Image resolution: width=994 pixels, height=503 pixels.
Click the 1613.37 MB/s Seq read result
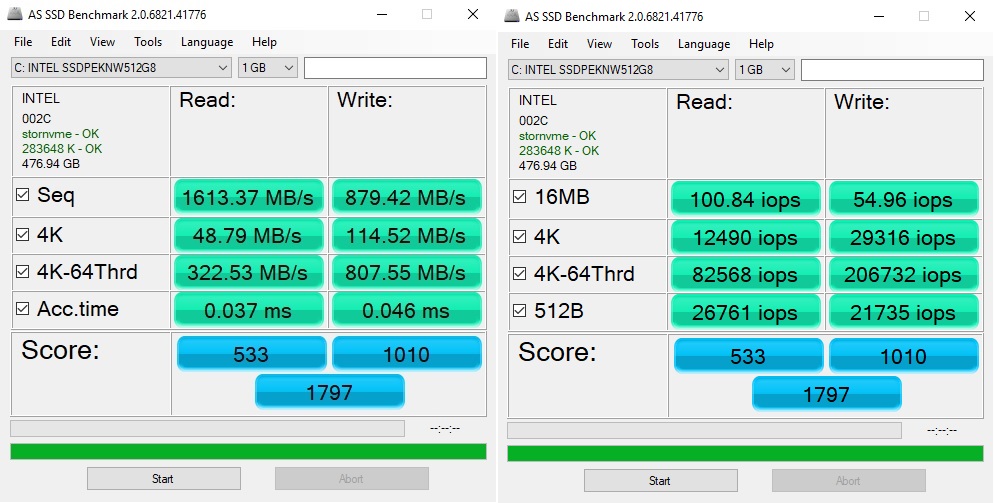(249, 197)
